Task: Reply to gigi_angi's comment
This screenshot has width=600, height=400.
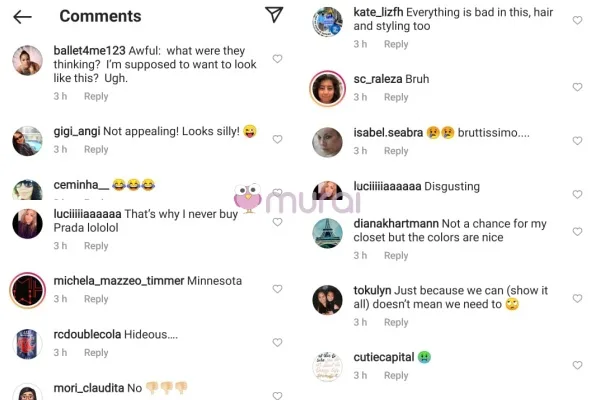Action: click(x=96, y=150)
